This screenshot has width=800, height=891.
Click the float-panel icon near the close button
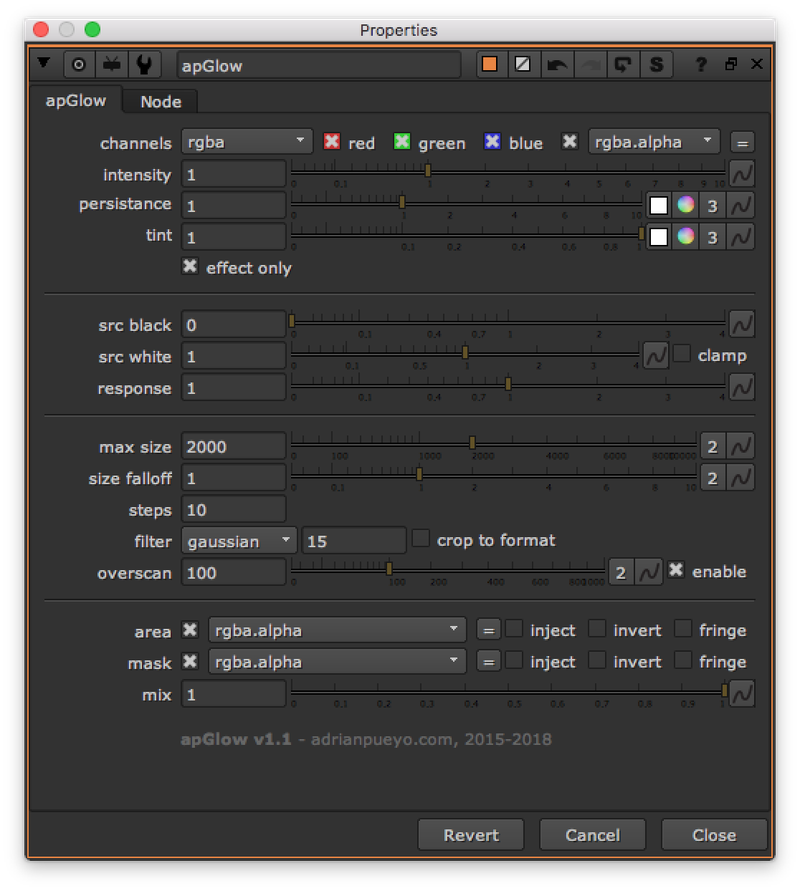pos(729,64)
